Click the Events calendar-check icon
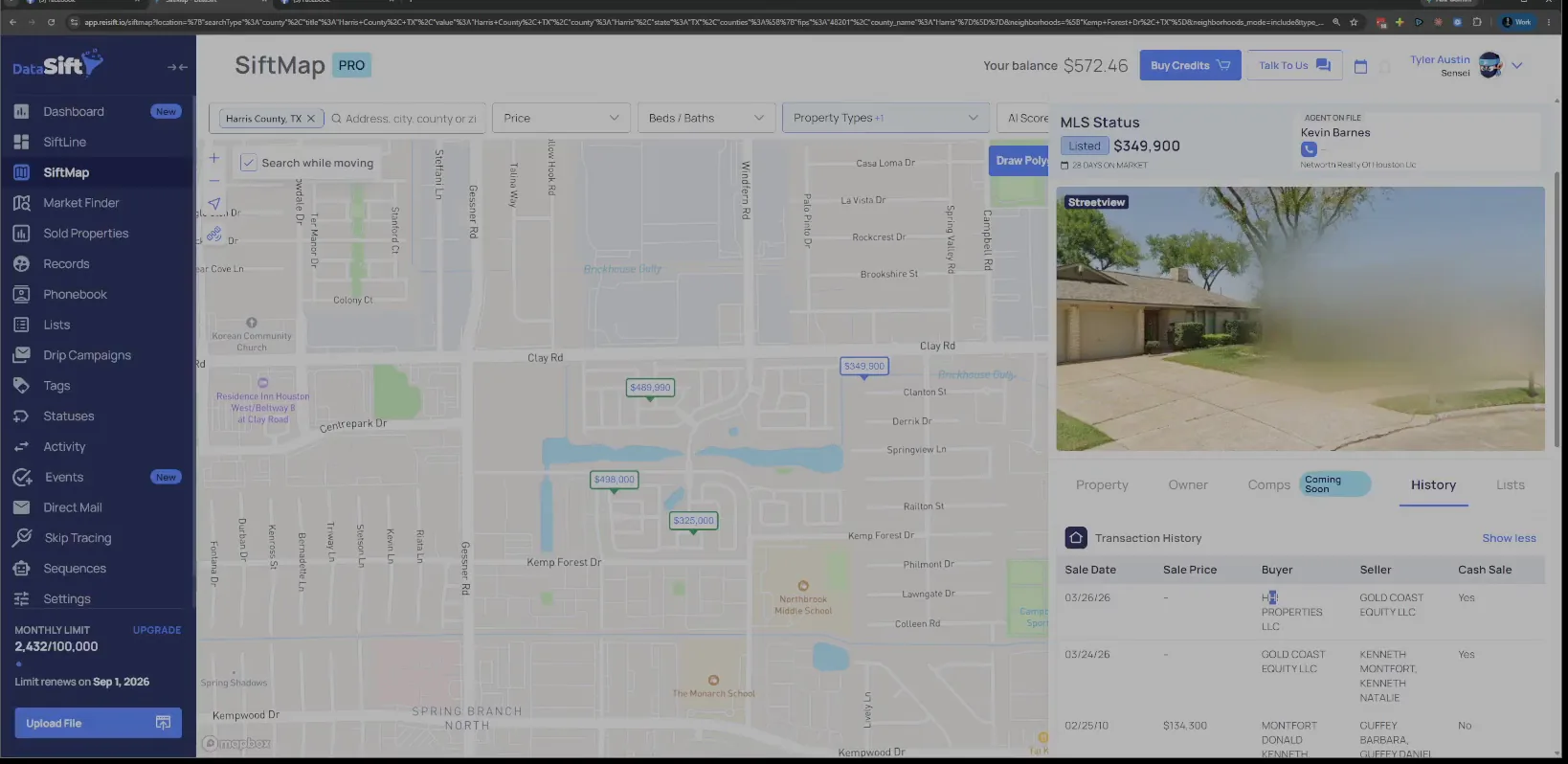This screenshot has width=1568, height=764. 22,477
